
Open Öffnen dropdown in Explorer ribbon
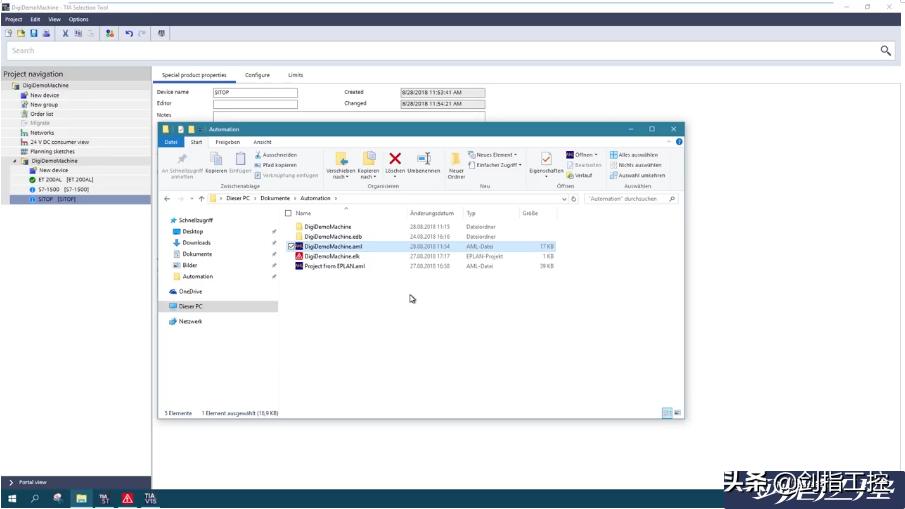(x=582, y=155)
